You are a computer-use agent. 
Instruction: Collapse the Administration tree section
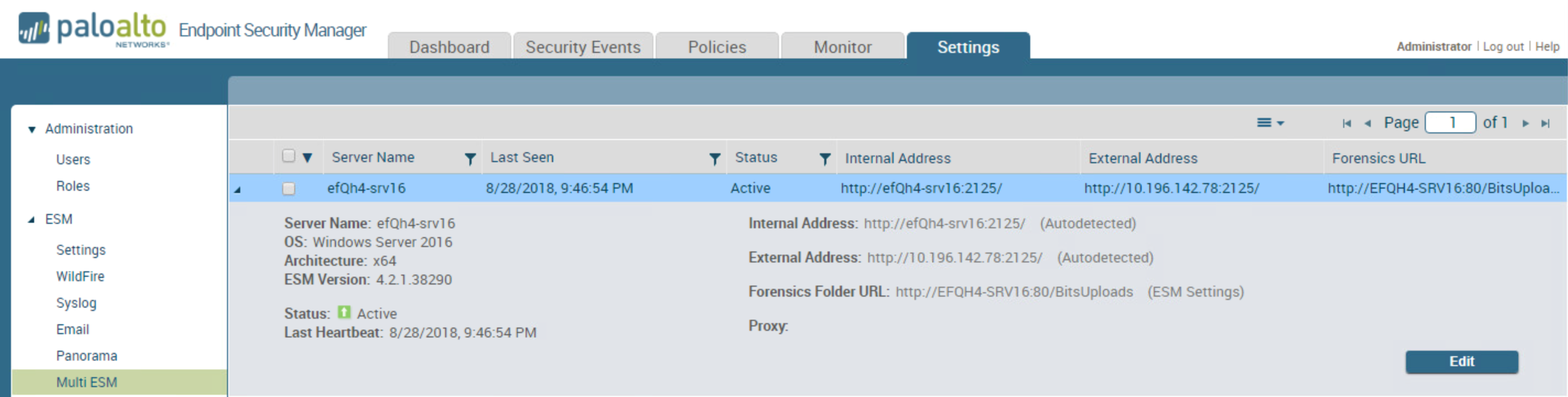[31, 129]
